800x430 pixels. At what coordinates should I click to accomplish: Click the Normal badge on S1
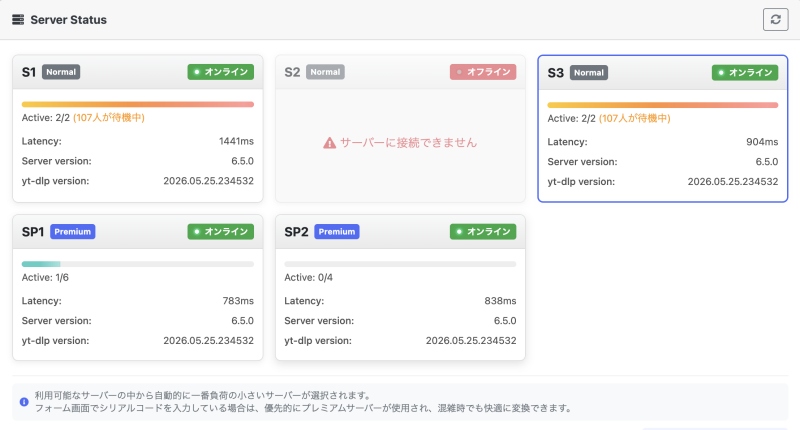61,72
